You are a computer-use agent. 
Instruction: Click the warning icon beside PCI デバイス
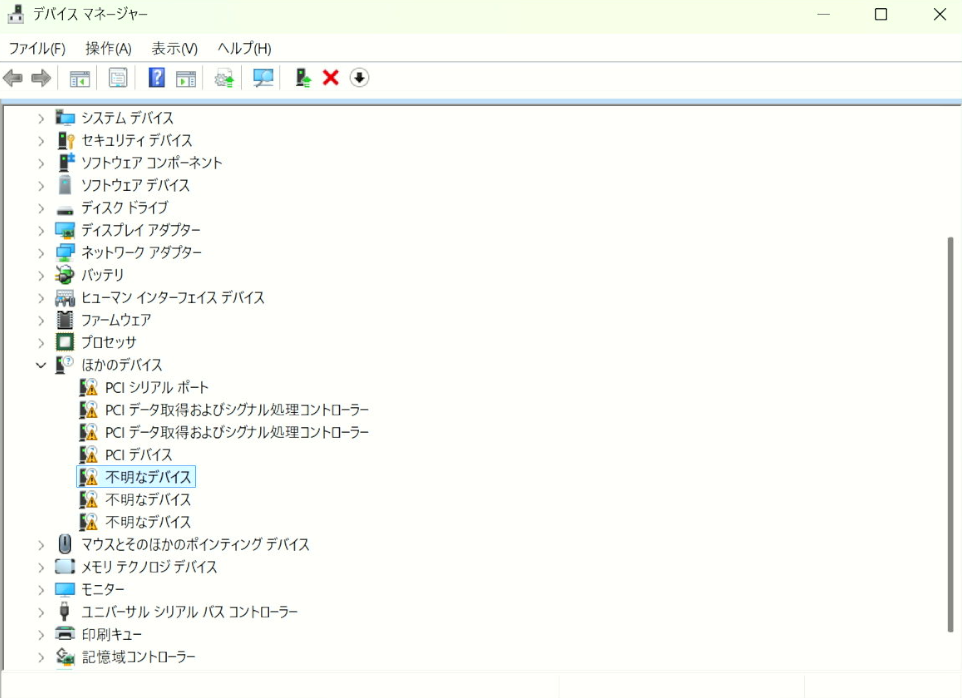(x=88, y=454)
